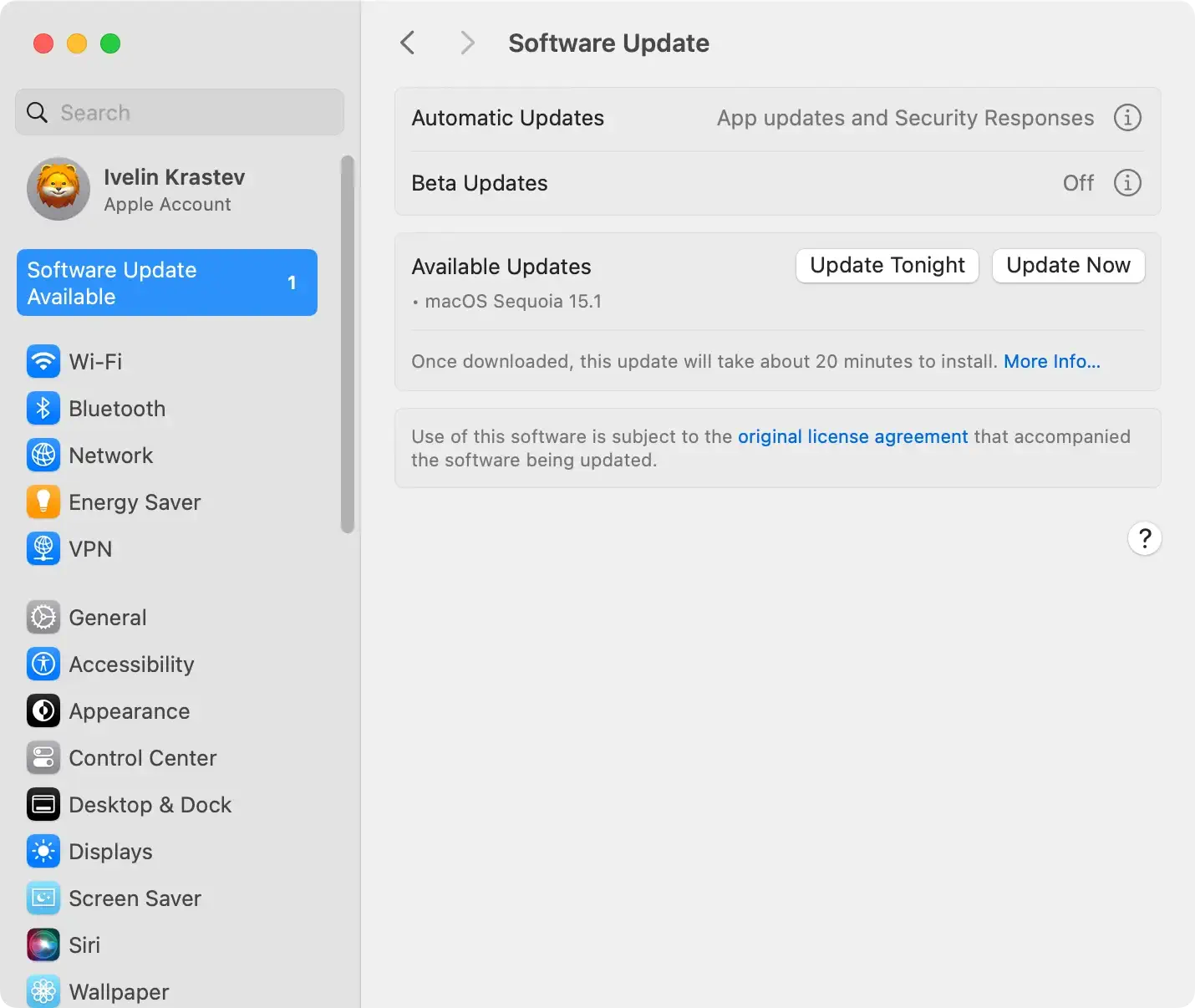Open the Displays sun icon
This screenshot has width=1195, height=1008.
click(43, 852)
